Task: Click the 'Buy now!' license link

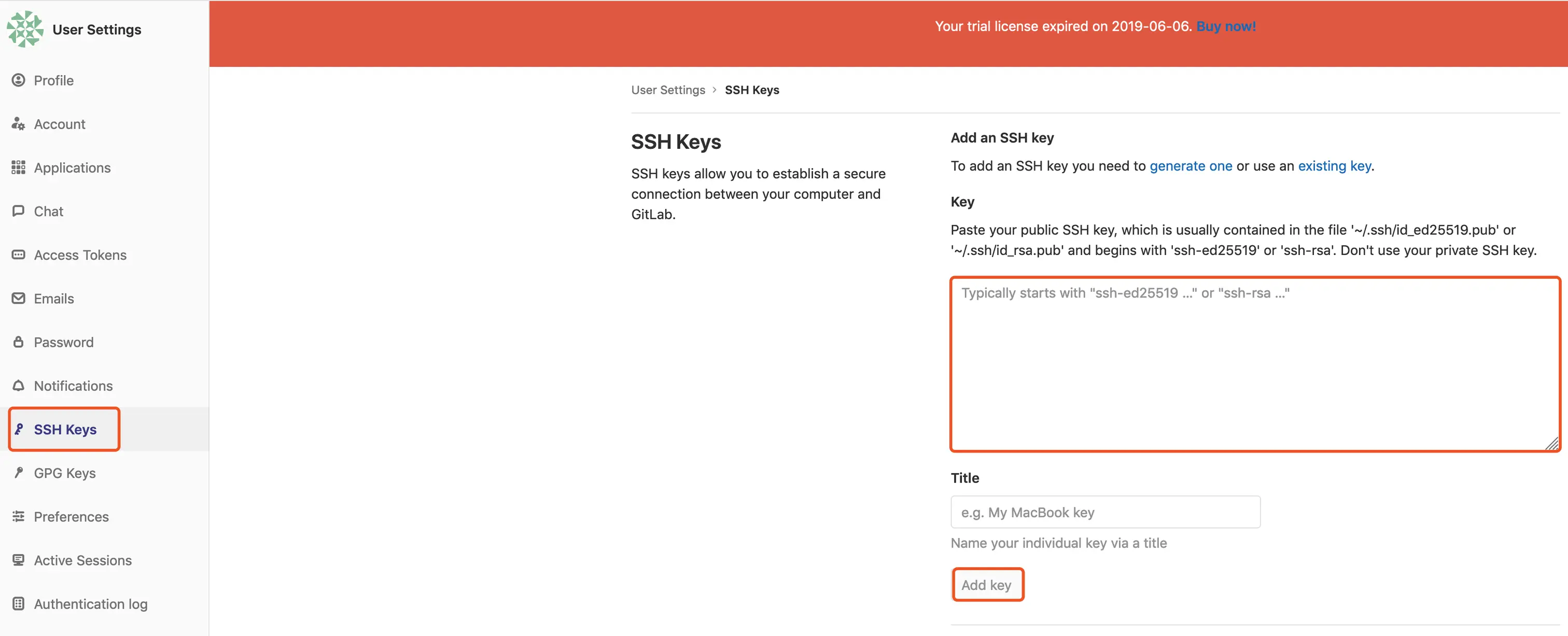Action: 1225,26
